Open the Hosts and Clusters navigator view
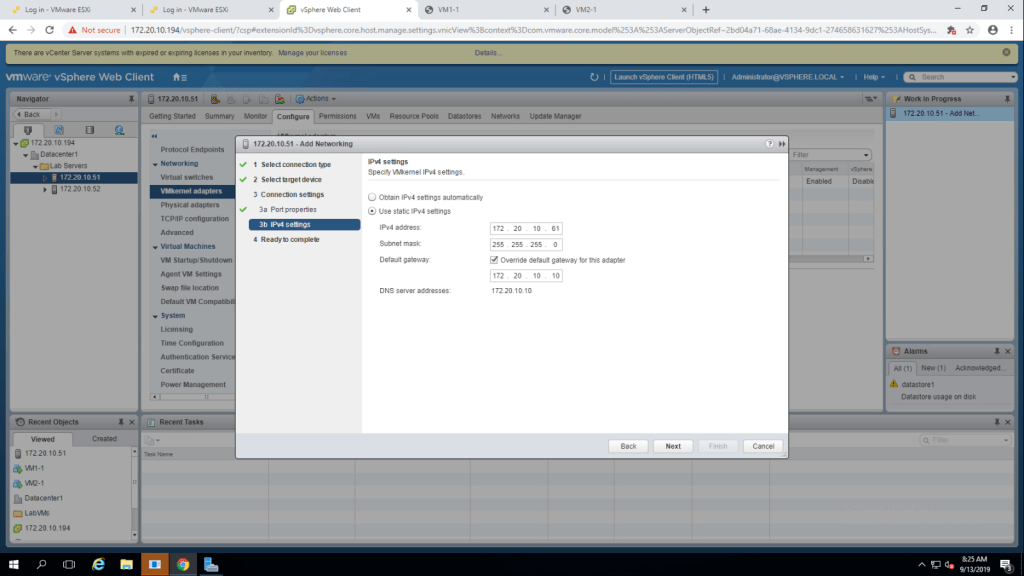The image size is (1024, 576). coord(28,130)
